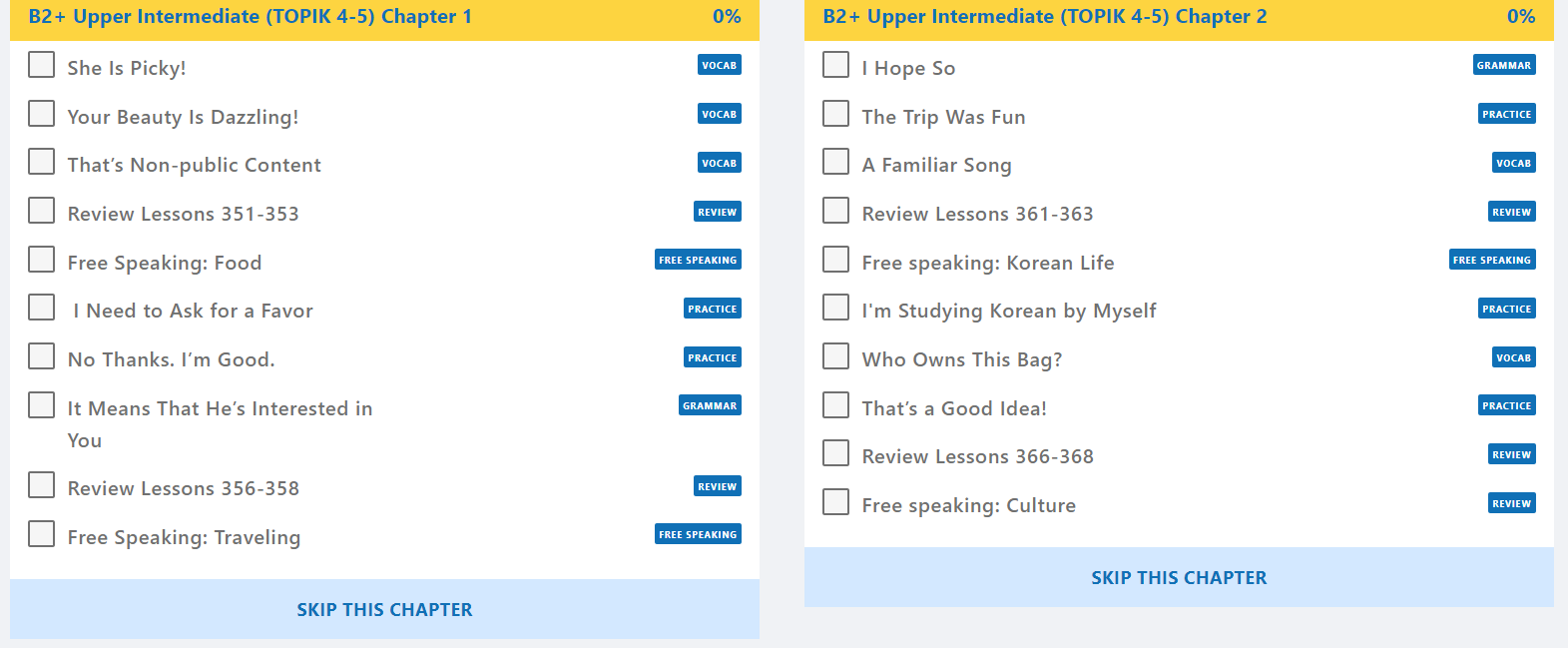Tick the No Thanks. I'm Good. checkbox
Image resolution: width=1568 pixels, height=648 pixels.
[x=41, y=356]
